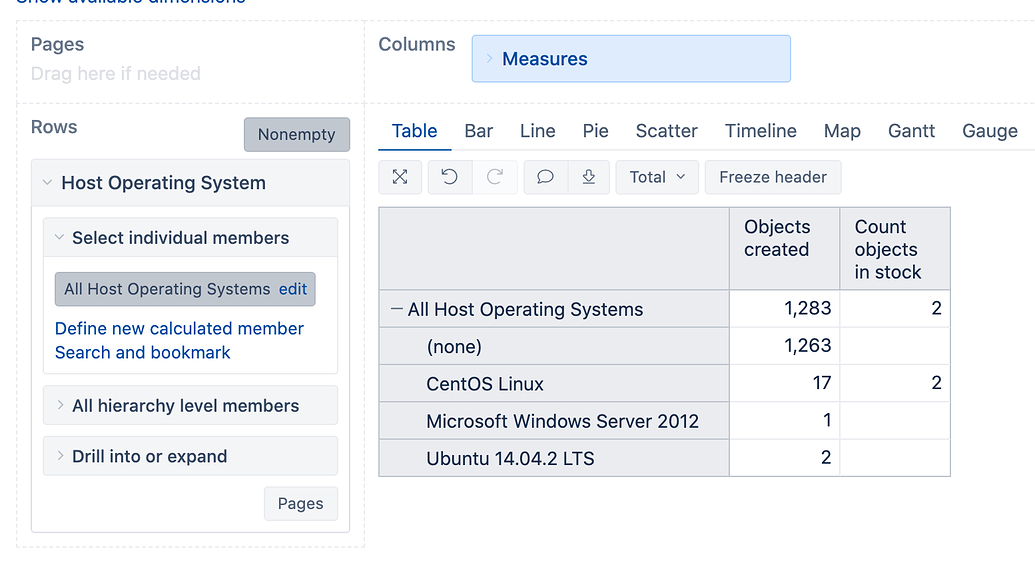This screenshot has width=1035, height=564.
Task: Collapse All Host Operating Systems row
Action: (397, 310)
